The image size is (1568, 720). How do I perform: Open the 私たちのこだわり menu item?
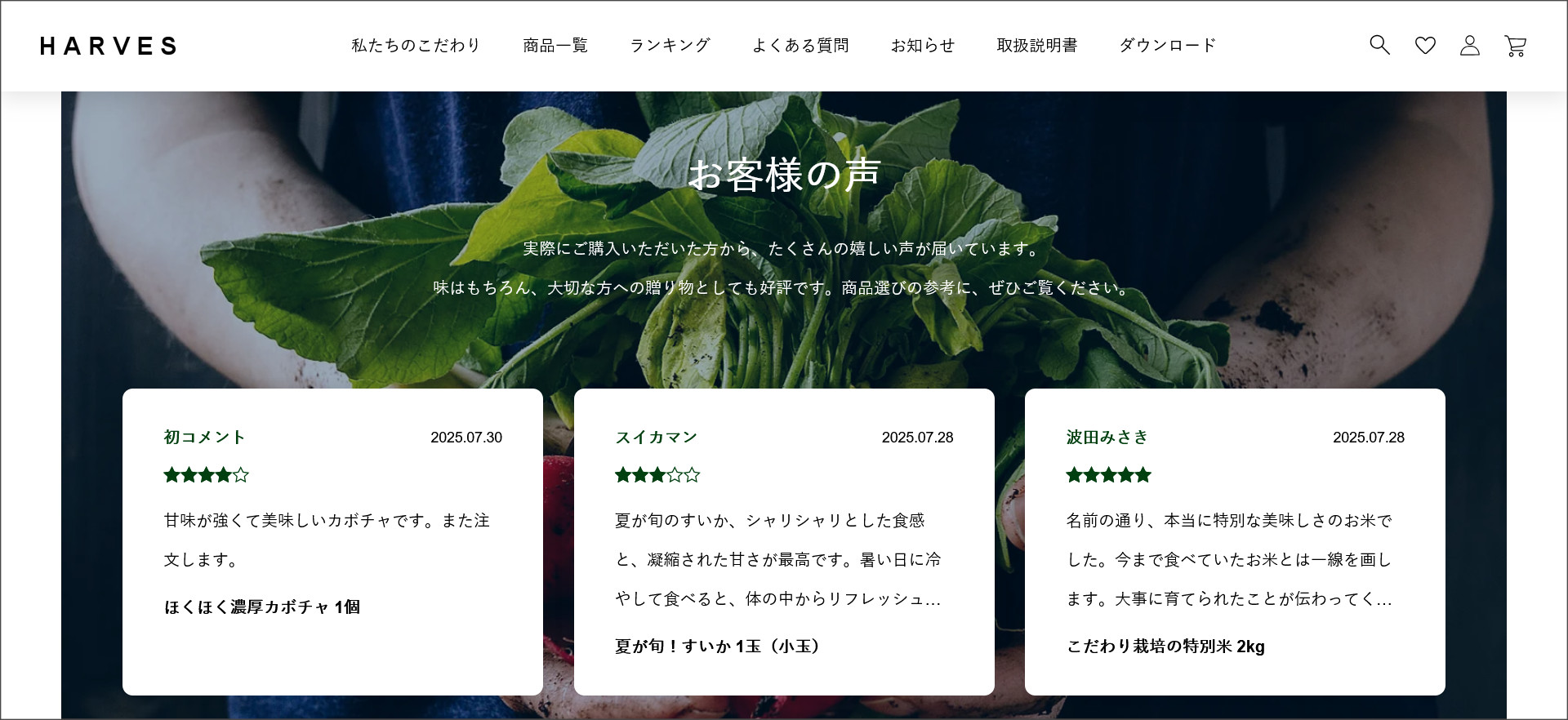[x=416, y=46]
